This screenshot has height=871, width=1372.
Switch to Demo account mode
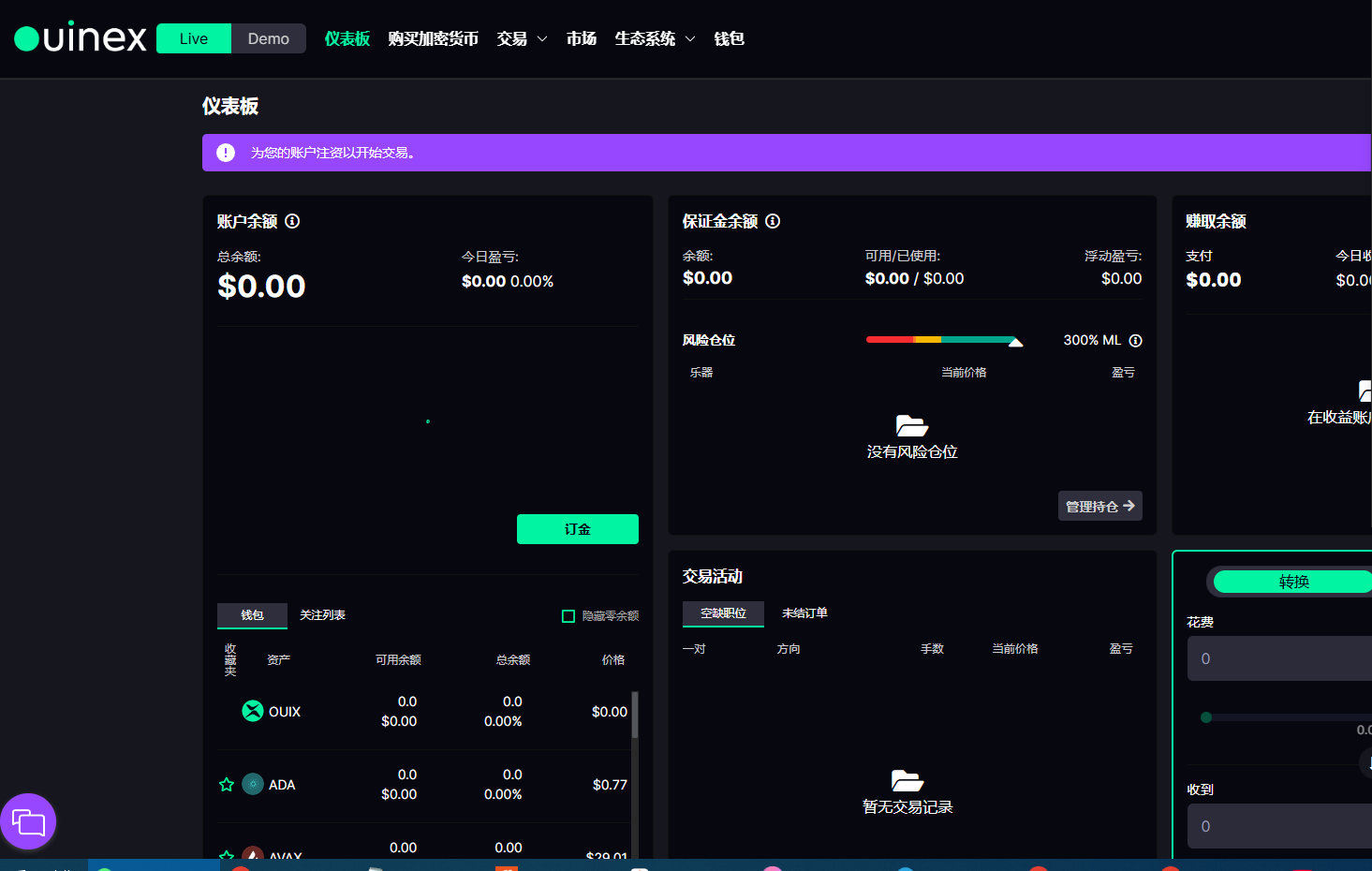coord(268,38)
